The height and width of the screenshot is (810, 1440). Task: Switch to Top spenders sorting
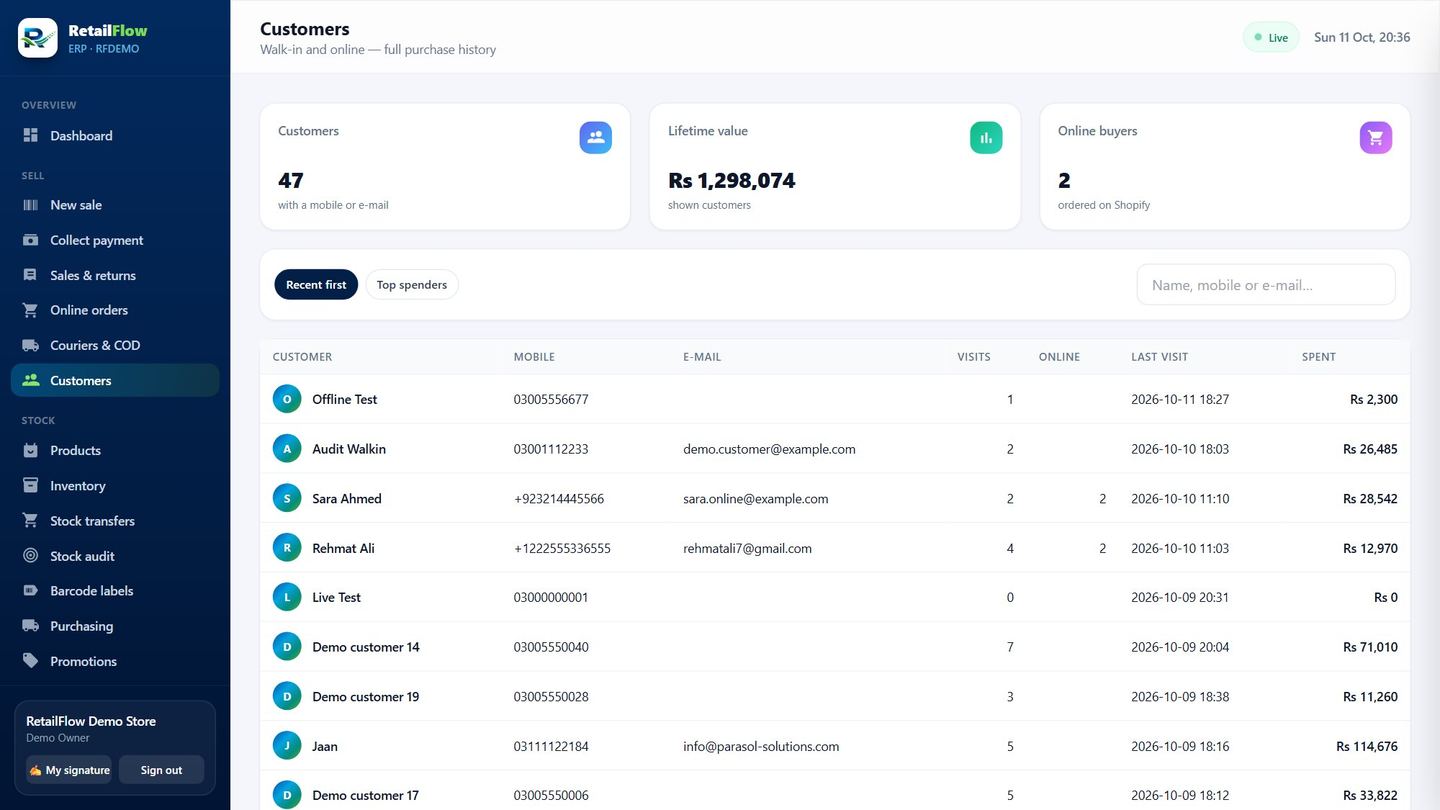412,285
